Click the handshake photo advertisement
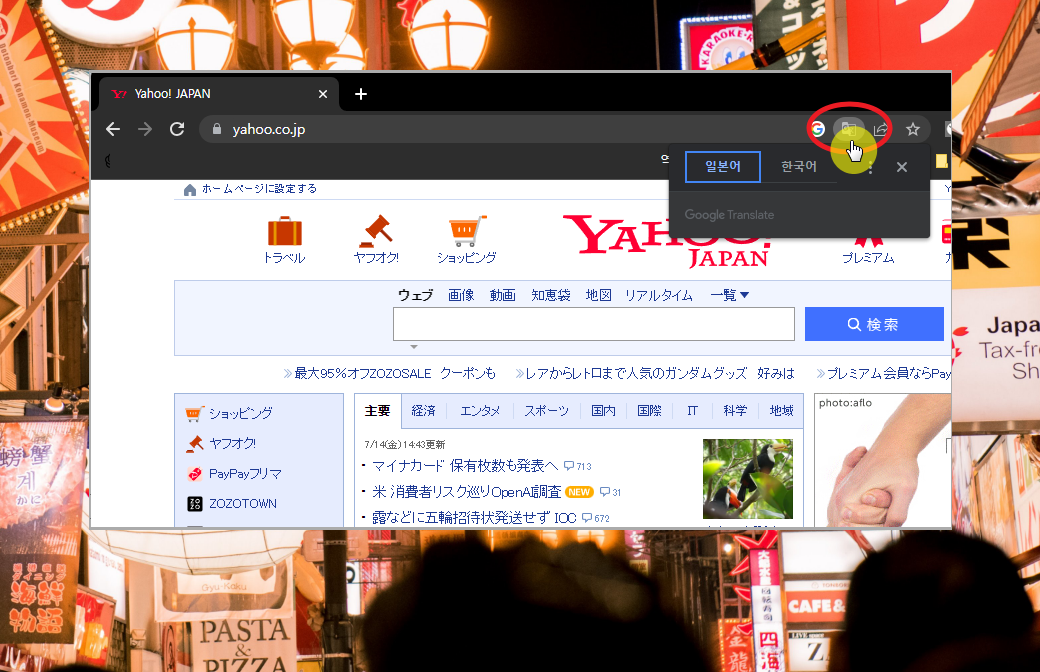This screenshot has width=1040, height=672. [882, 460]
